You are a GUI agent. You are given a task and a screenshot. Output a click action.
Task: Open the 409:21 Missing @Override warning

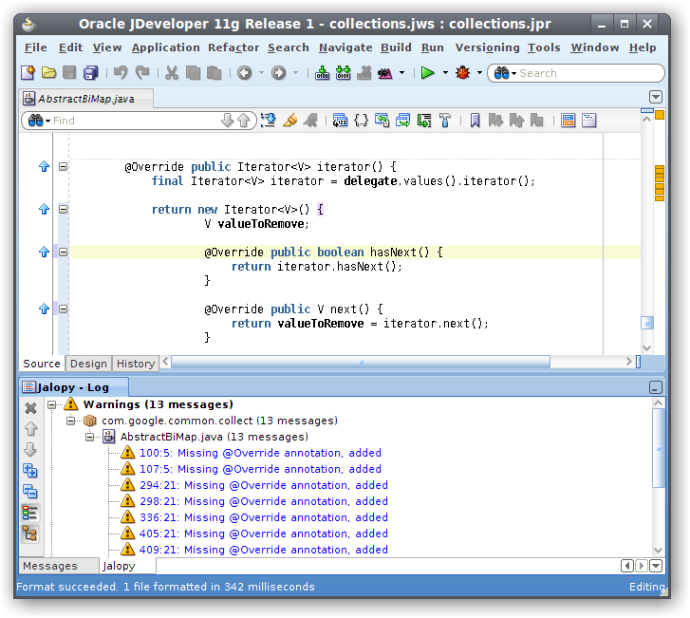264,550
